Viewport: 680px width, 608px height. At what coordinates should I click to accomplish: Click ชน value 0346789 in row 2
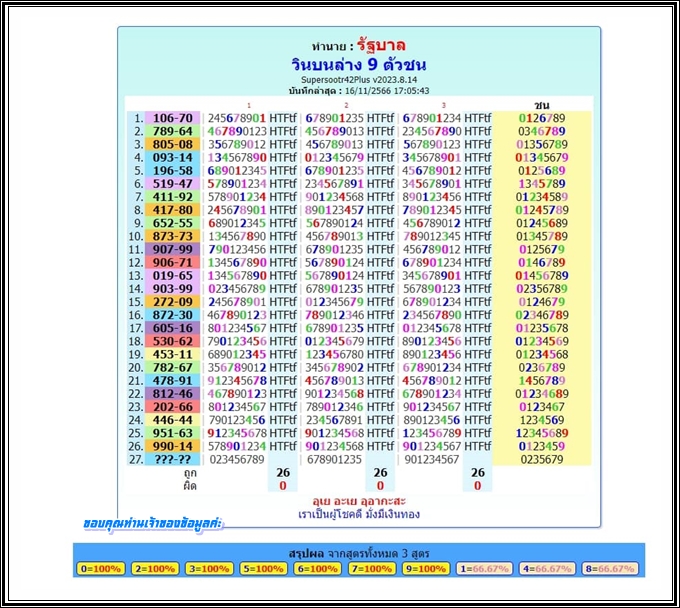pos(542,131)
